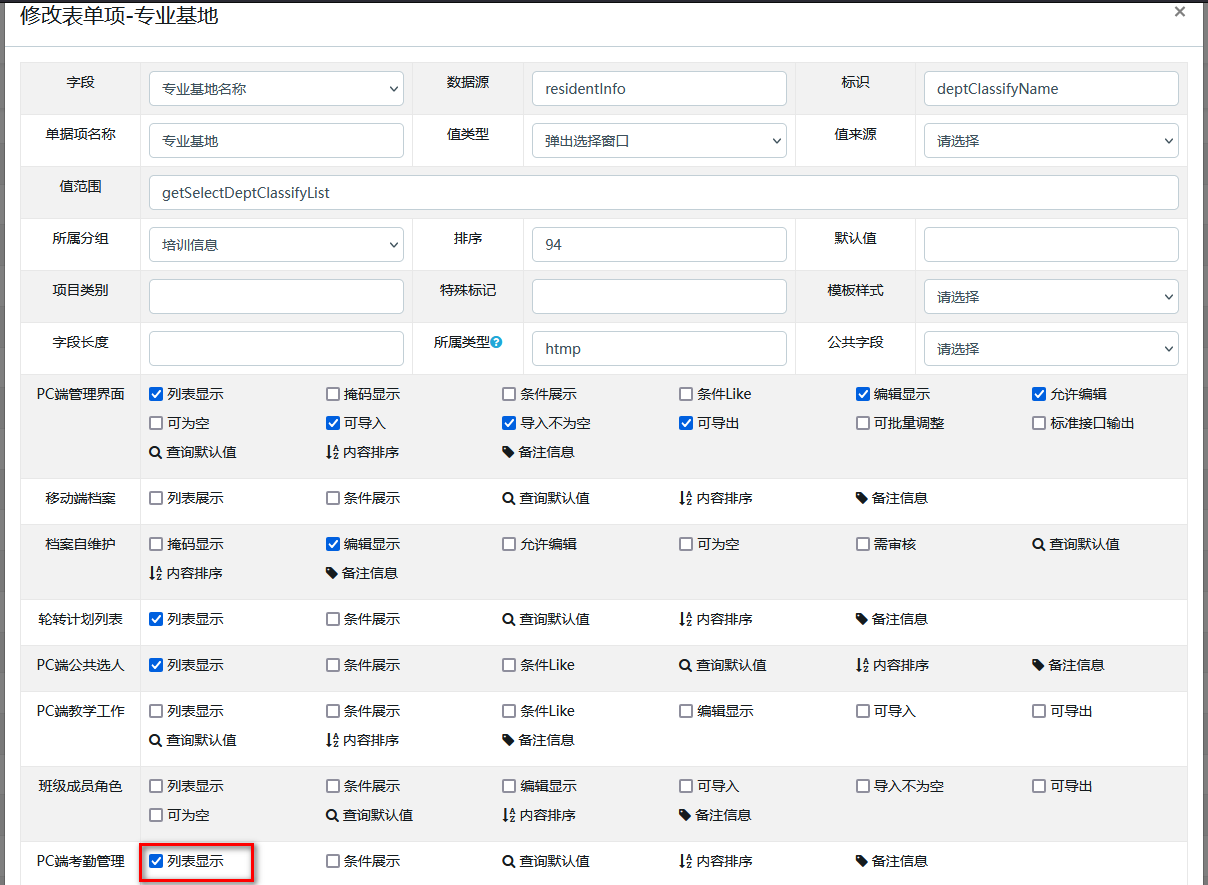Image resolution: width=1208 pixels, height=885 pixels.
Task: Click 内容排序 sort icon in PC端考勤管理 row
Action: coord(686,861)
